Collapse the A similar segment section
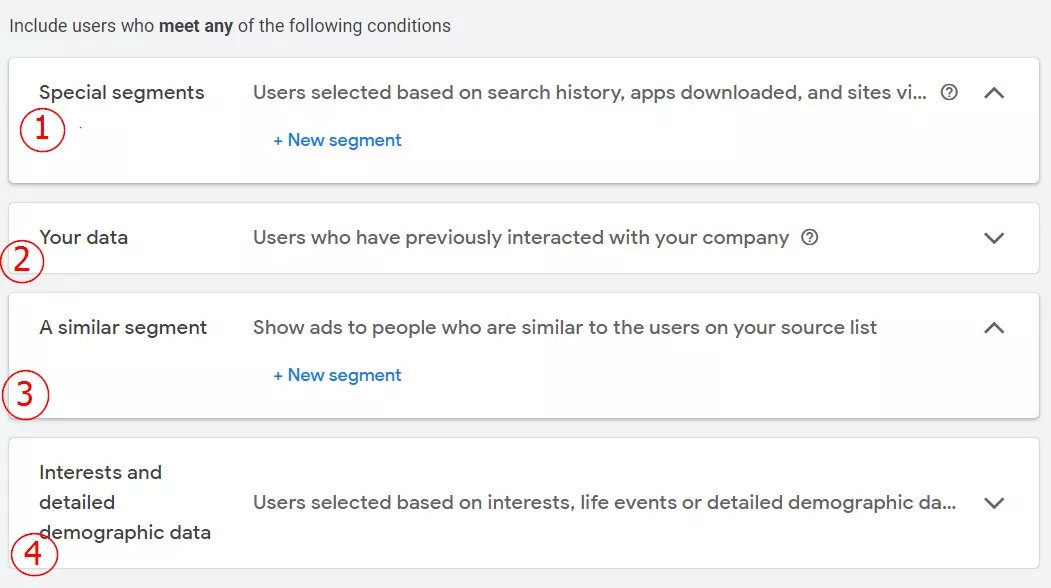This screenshot has width=1051, height=588. [x=994, y=328]
